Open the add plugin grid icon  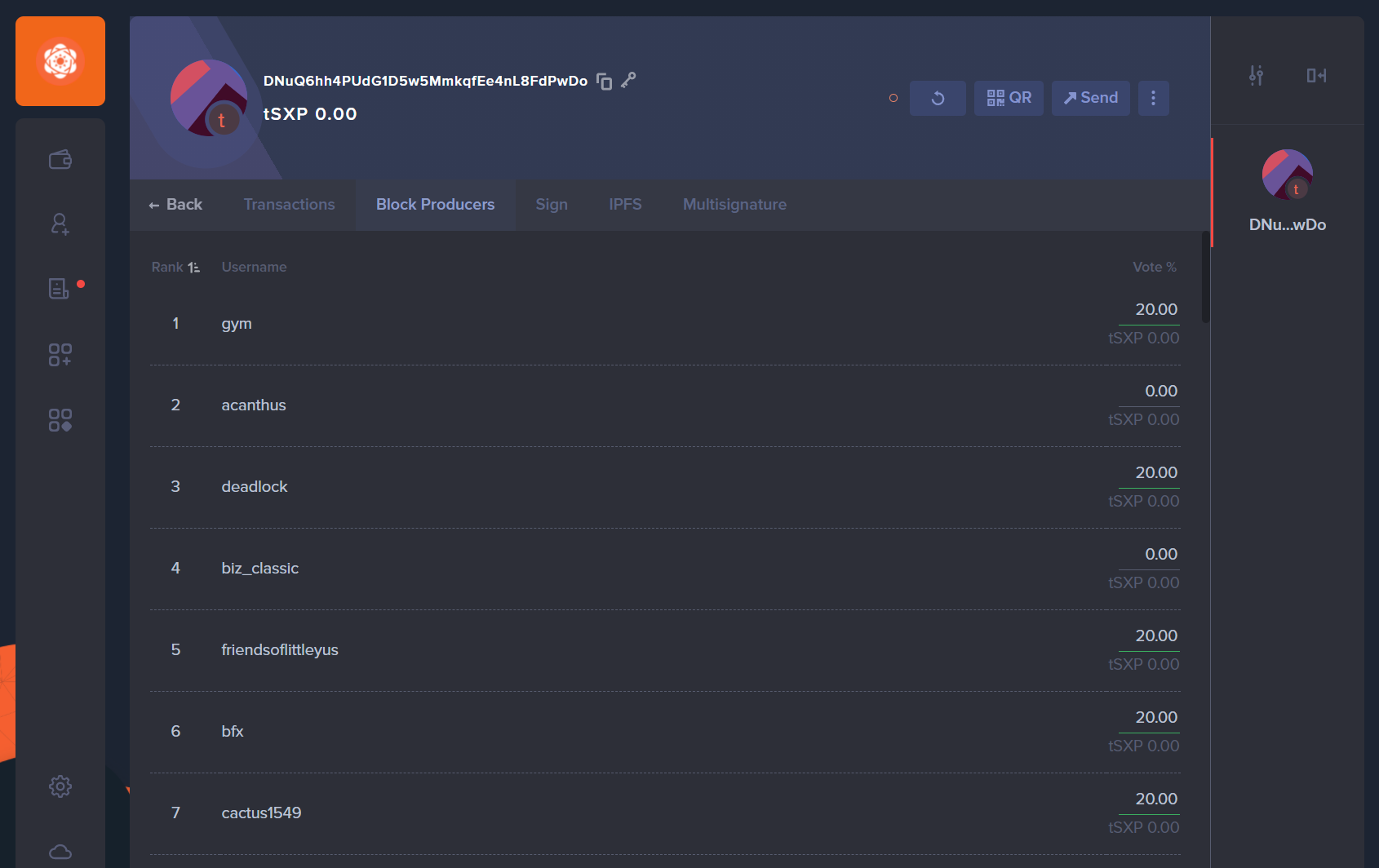point(60,355)
